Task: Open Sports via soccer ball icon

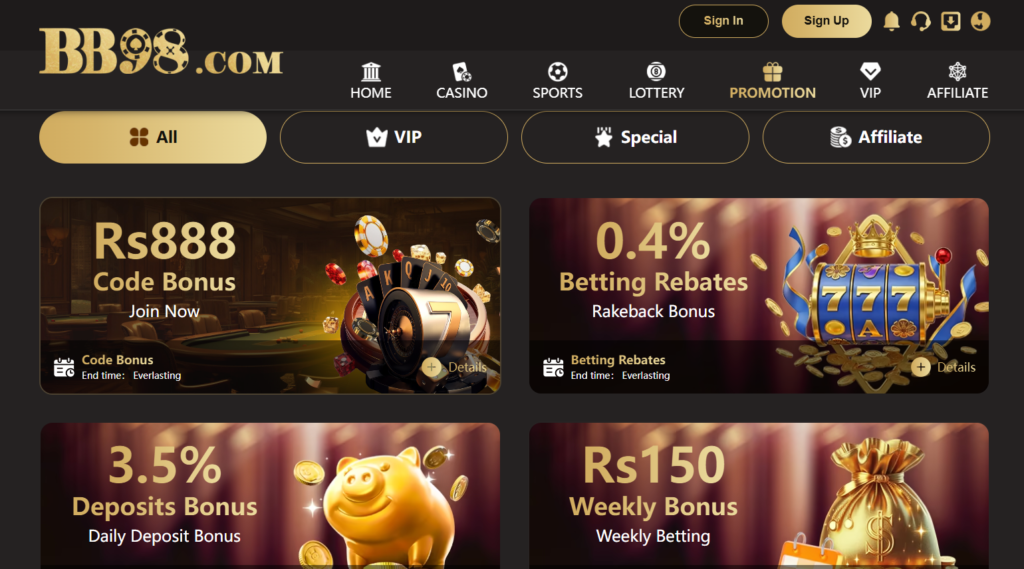Action: point(557,72)
